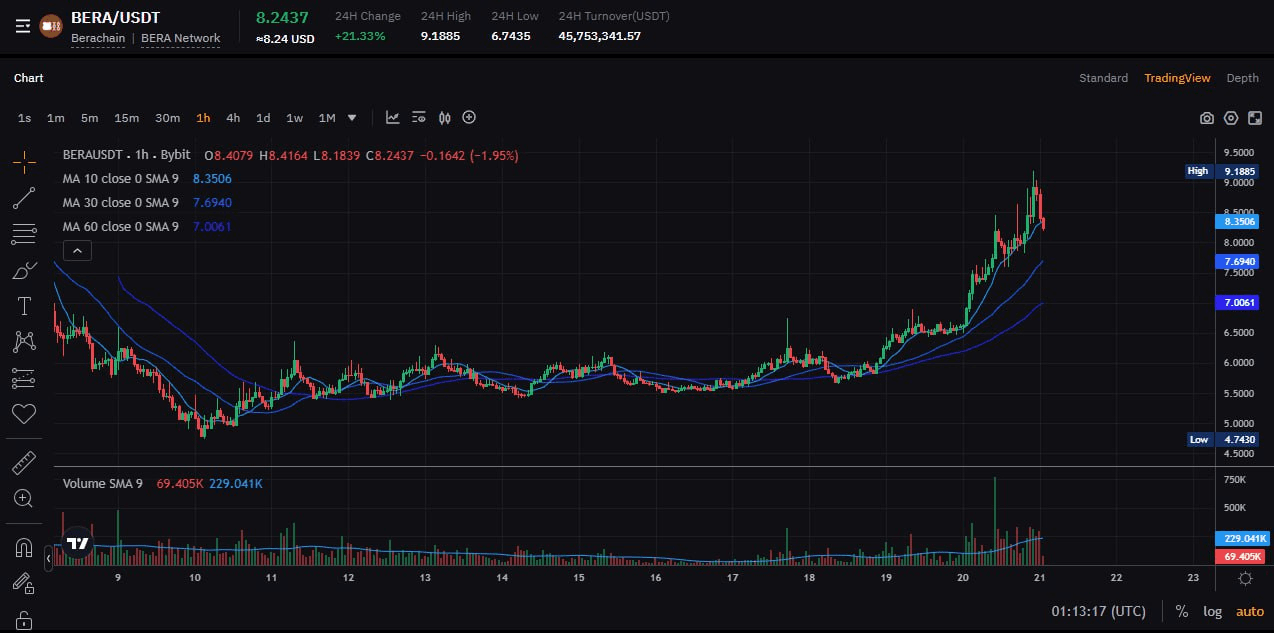Activate the zoom in magnifier tool

point(24,498)
